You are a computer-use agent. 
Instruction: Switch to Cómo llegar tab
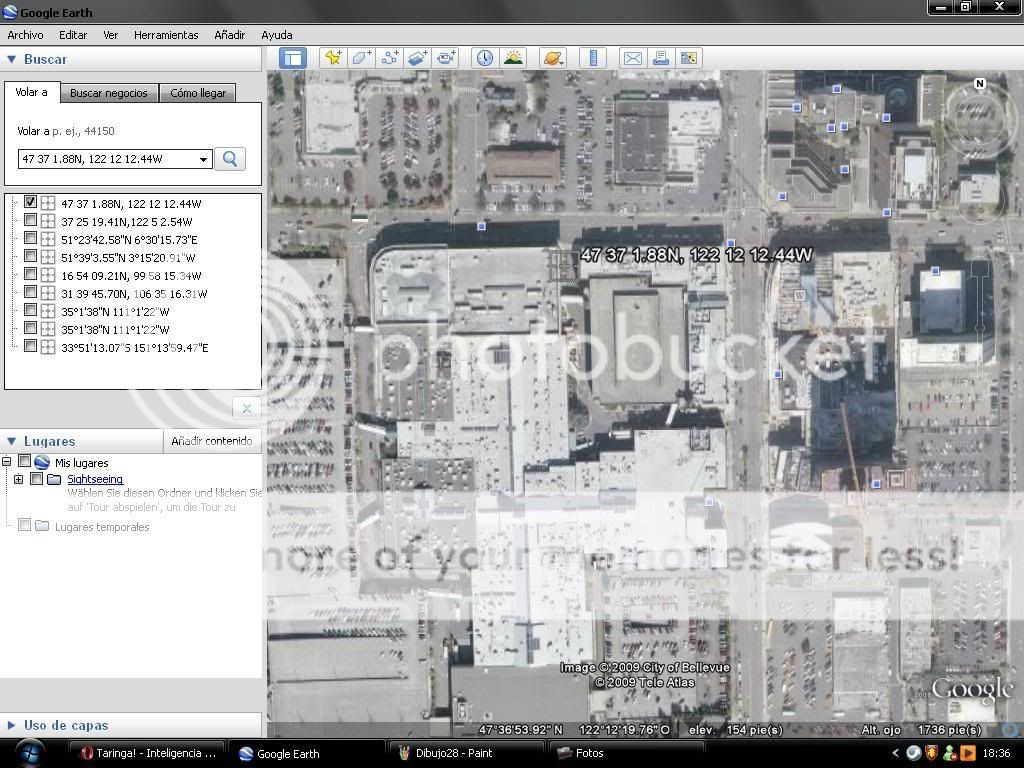[198, 93]
